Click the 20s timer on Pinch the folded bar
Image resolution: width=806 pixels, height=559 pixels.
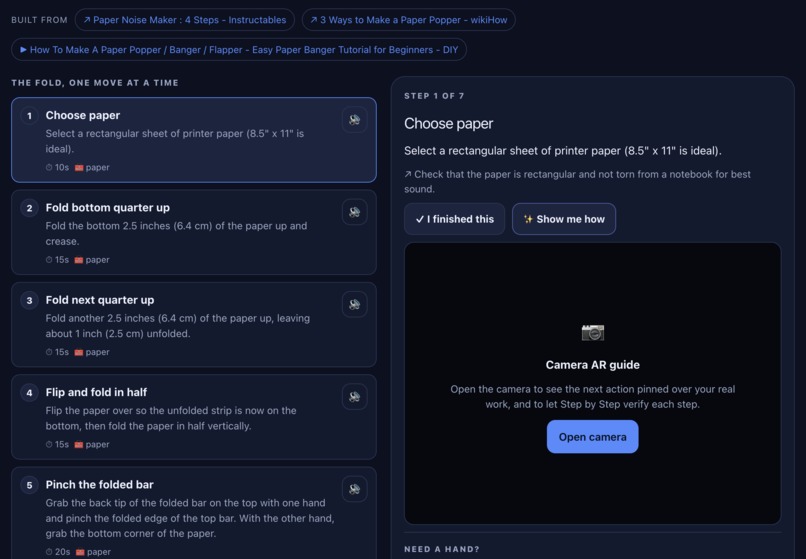(x=58, y=552)
